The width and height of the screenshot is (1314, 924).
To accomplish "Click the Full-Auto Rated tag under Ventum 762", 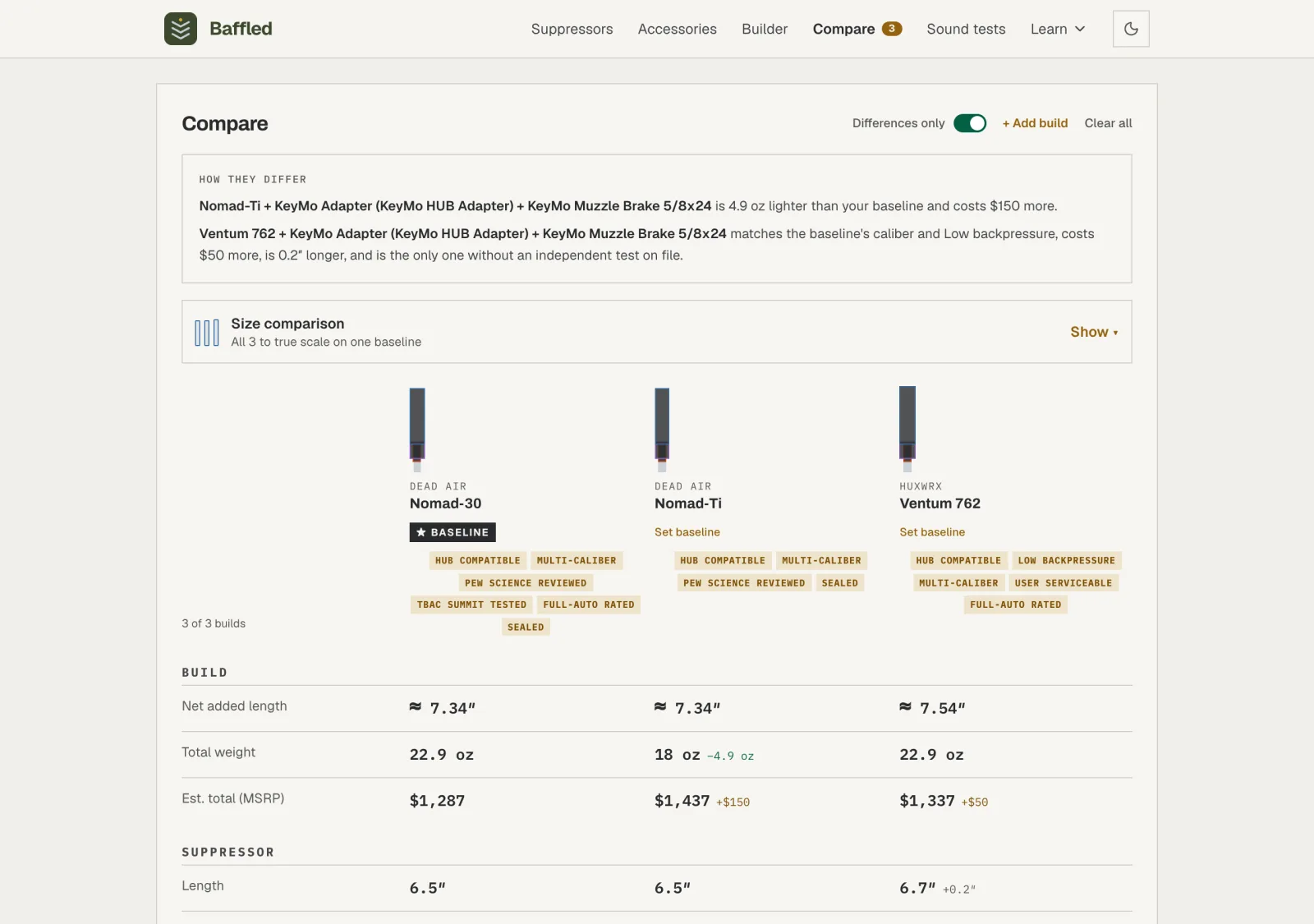I will (1016, 605).
